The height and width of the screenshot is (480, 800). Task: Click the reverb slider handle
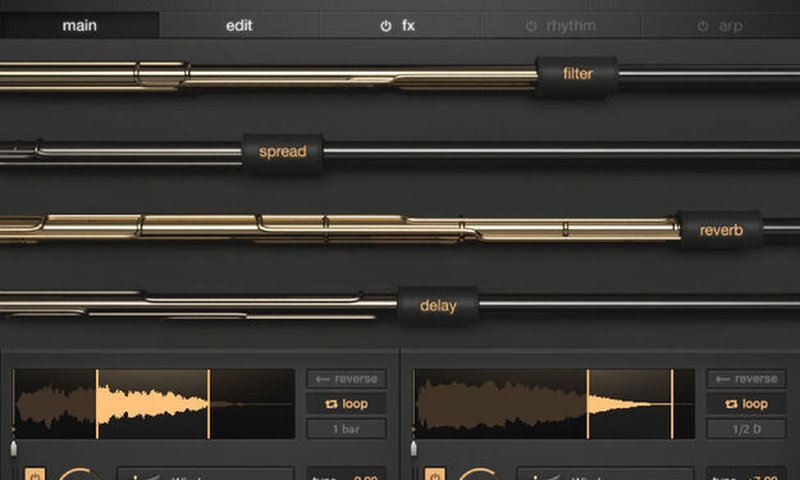pos(720,230)
